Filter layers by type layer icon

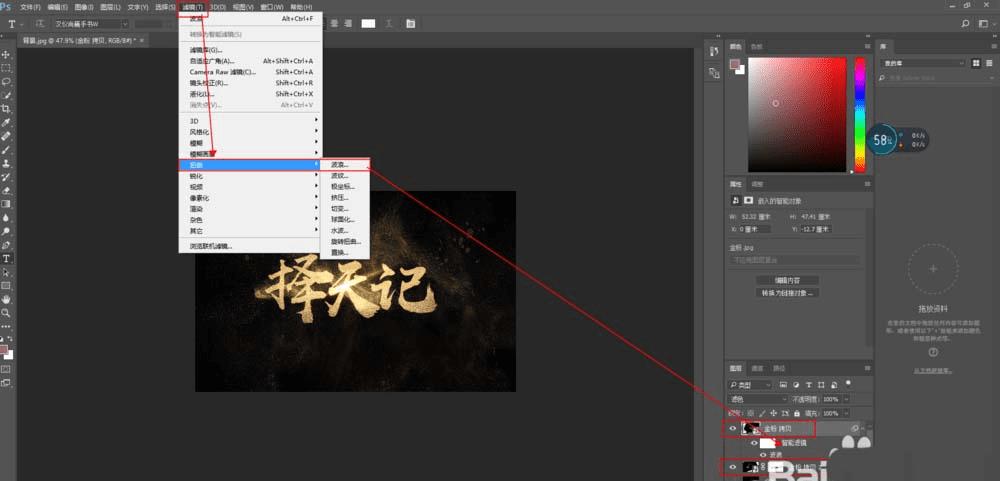[809, 385]
